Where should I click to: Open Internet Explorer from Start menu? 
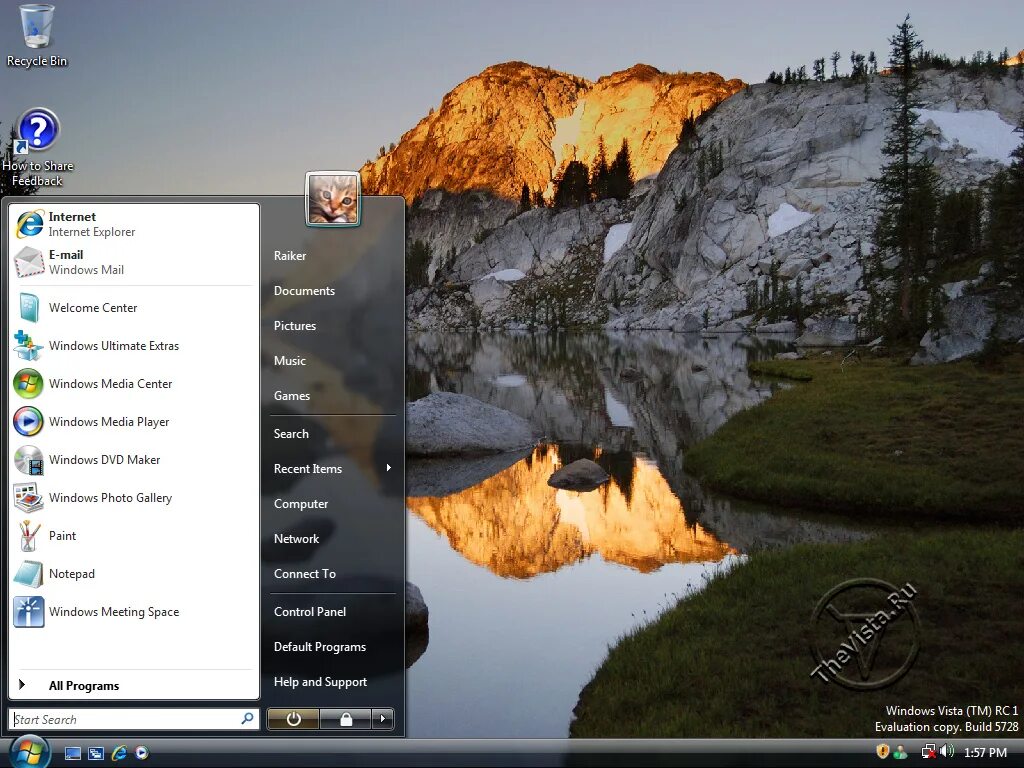[134, 224]
